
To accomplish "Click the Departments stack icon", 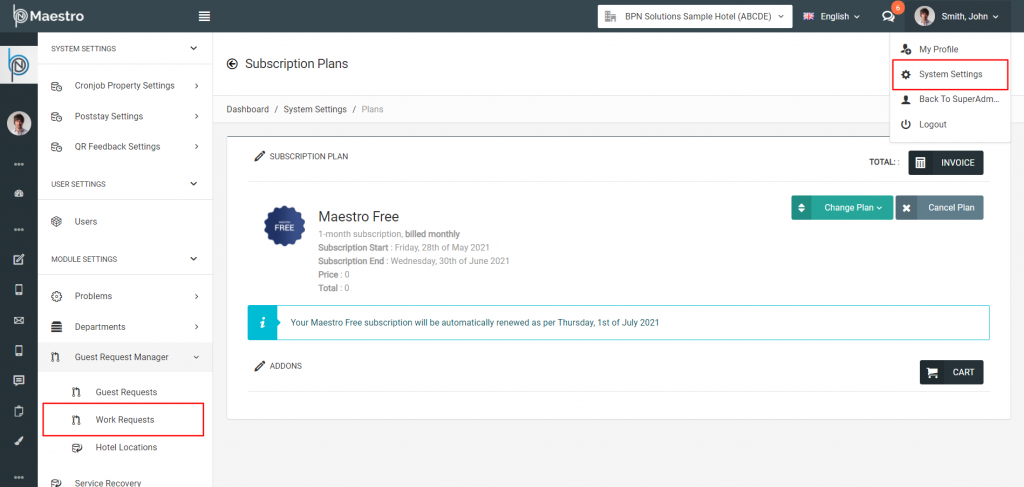I will pos(57,327).
